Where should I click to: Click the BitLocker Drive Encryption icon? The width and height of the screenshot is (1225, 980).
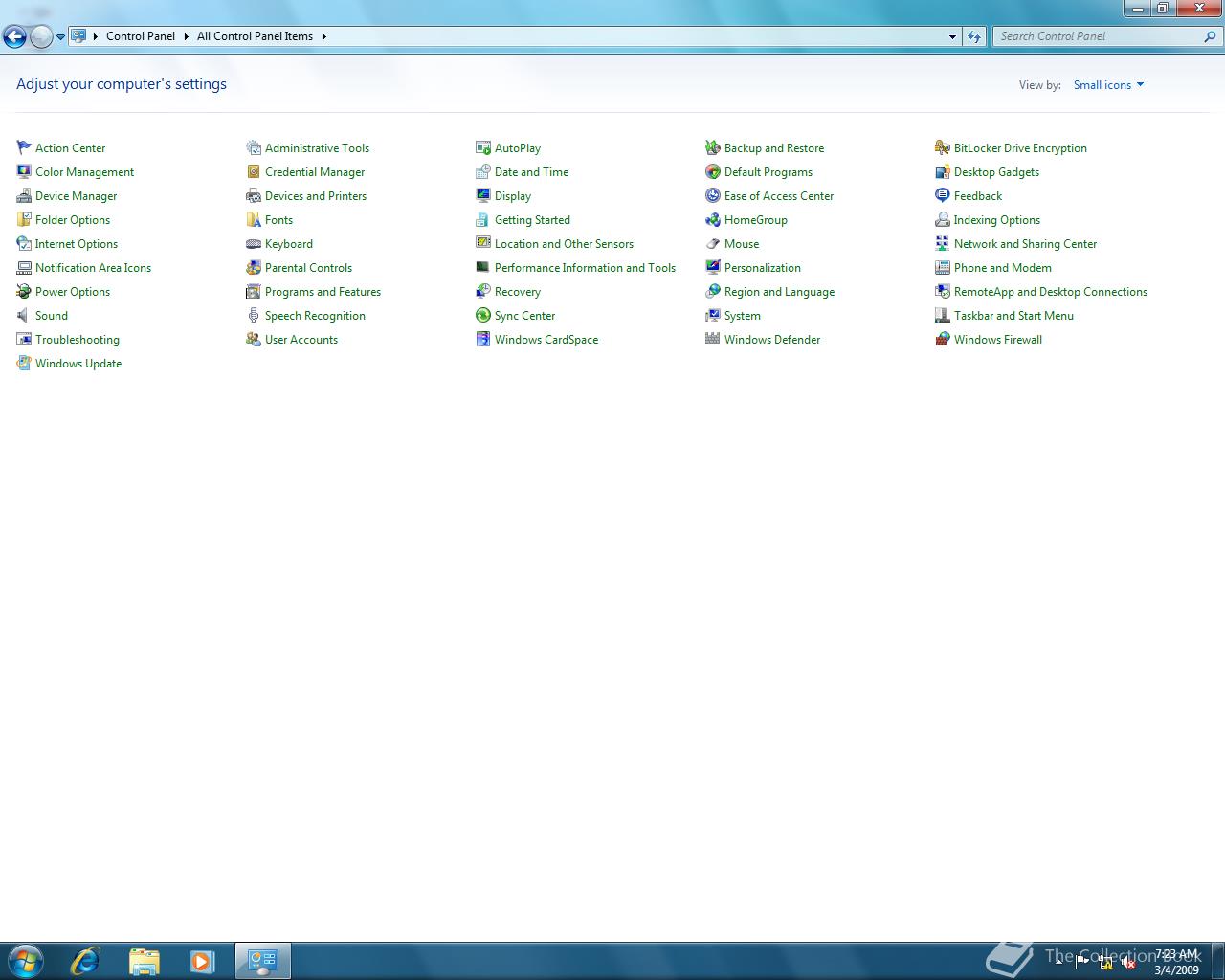tap(943, 147)
